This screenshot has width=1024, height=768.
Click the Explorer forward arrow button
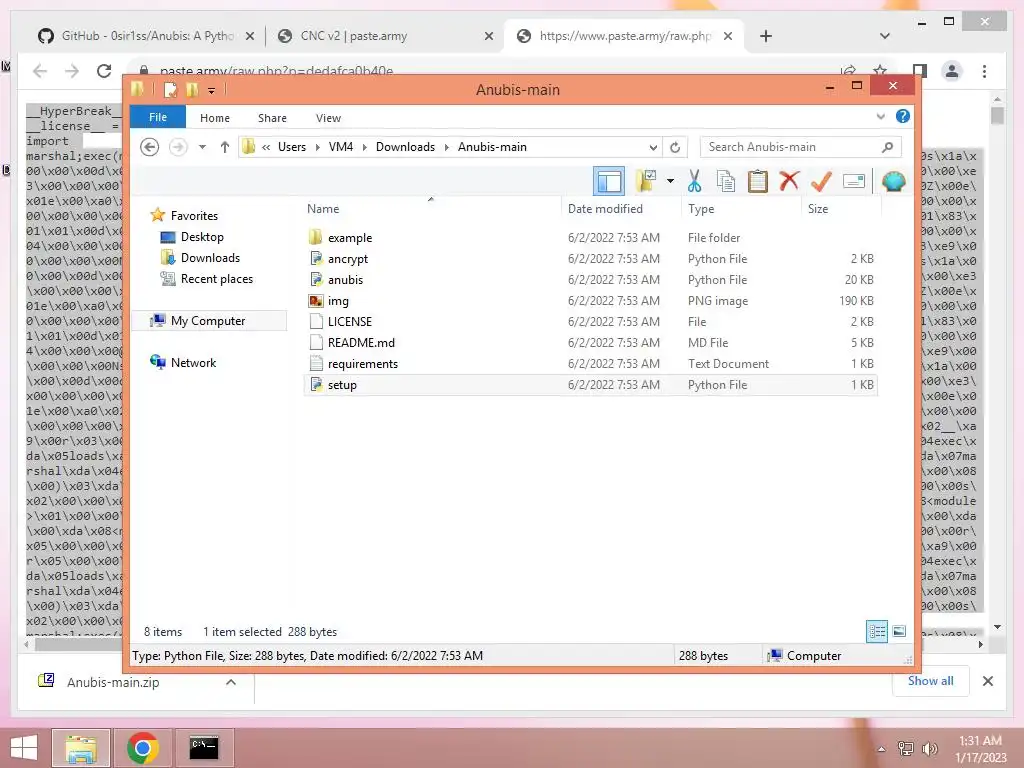tap(178, 147)
